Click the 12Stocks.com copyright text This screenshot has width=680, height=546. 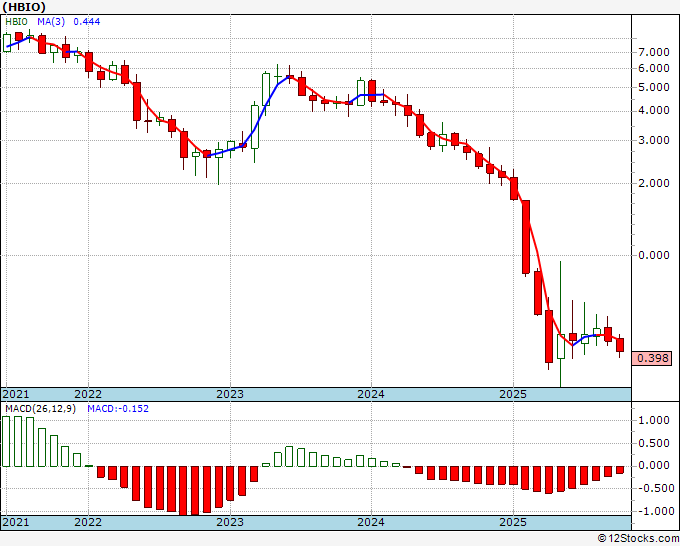pyautogui.click(x=638, y=539)
